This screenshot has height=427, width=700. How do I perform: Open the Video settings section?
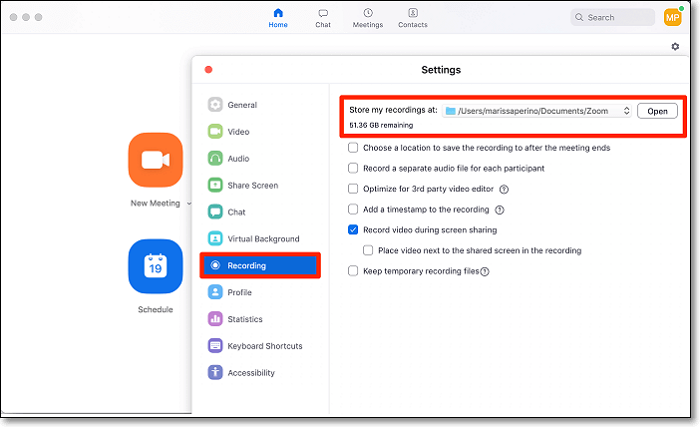click(x=240, y=132)
